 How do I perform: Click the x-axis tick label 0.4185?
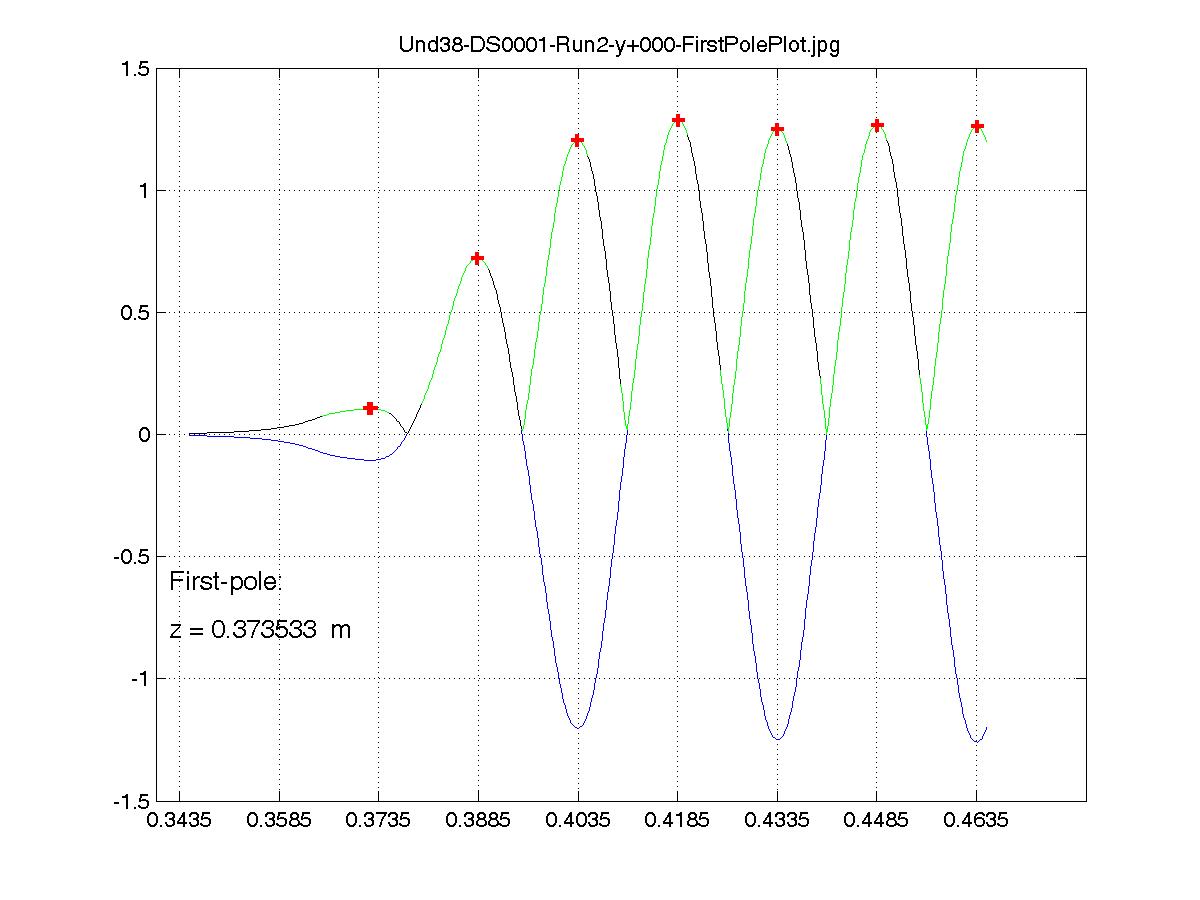tap(678, 822)
